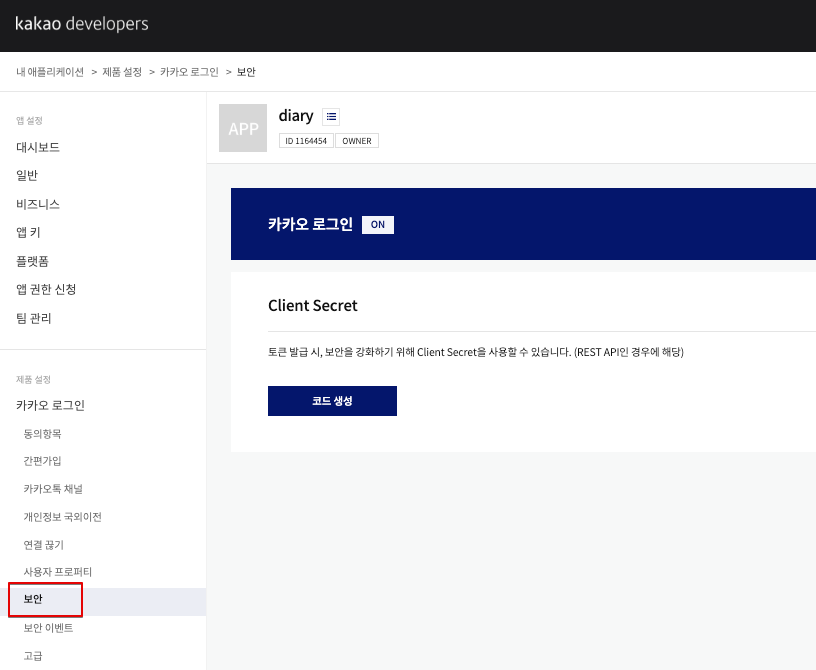Click the 코드 생성 button
The height and width of the screenshot is (670, 816).
click(333, 401)
